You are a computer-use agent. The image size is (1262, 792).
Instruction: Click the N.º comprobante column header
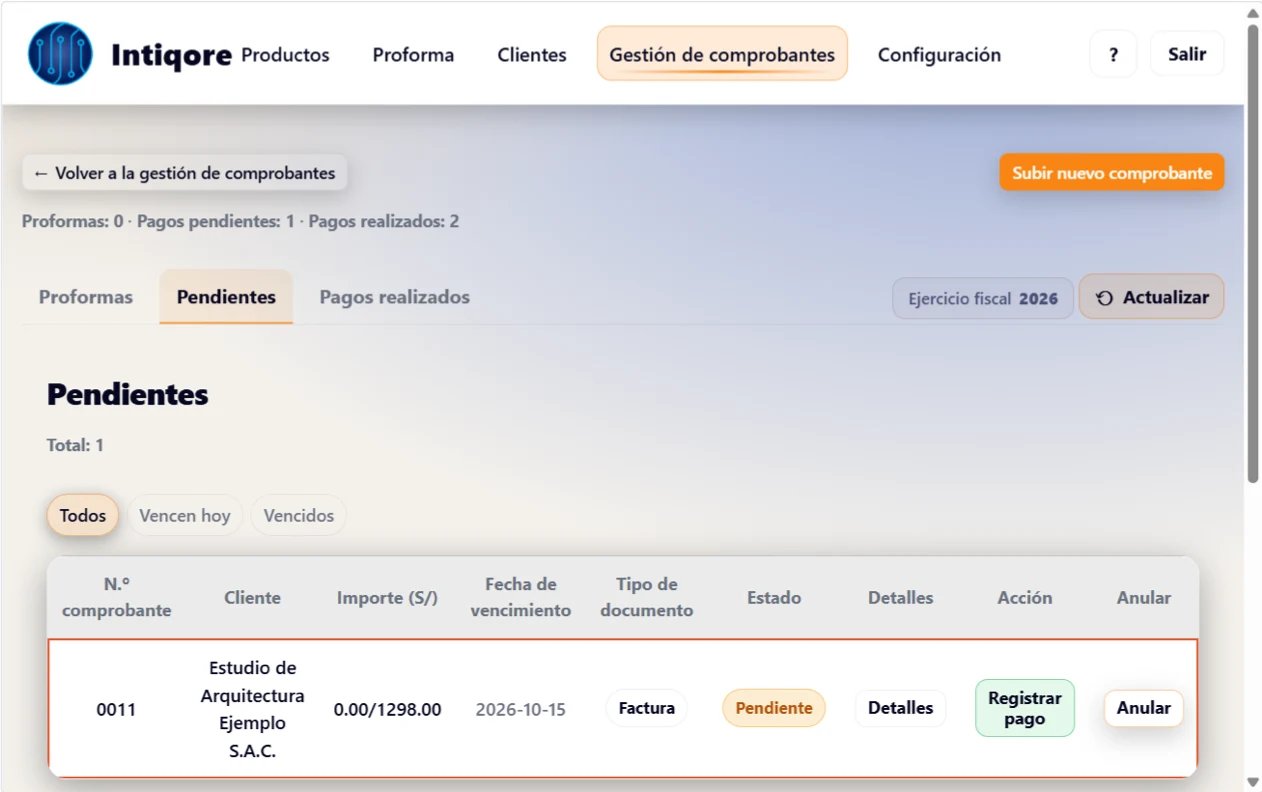tap(117, 597)
